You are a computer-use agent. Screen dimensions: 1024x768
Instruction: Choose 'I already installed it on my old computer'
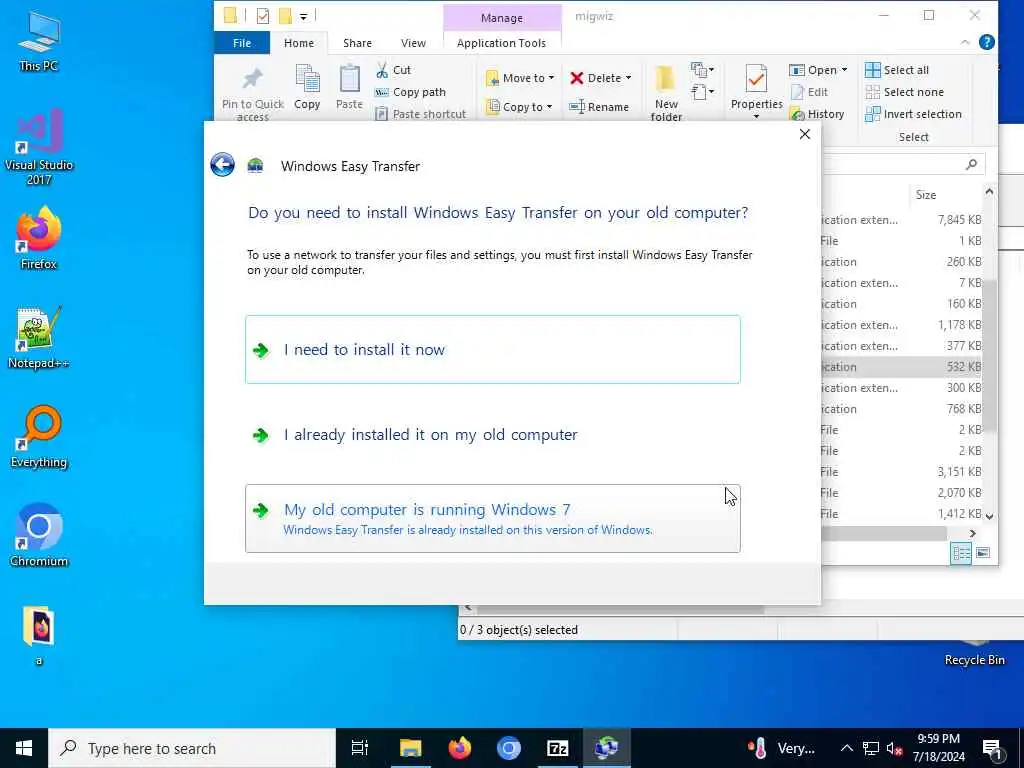492,435
